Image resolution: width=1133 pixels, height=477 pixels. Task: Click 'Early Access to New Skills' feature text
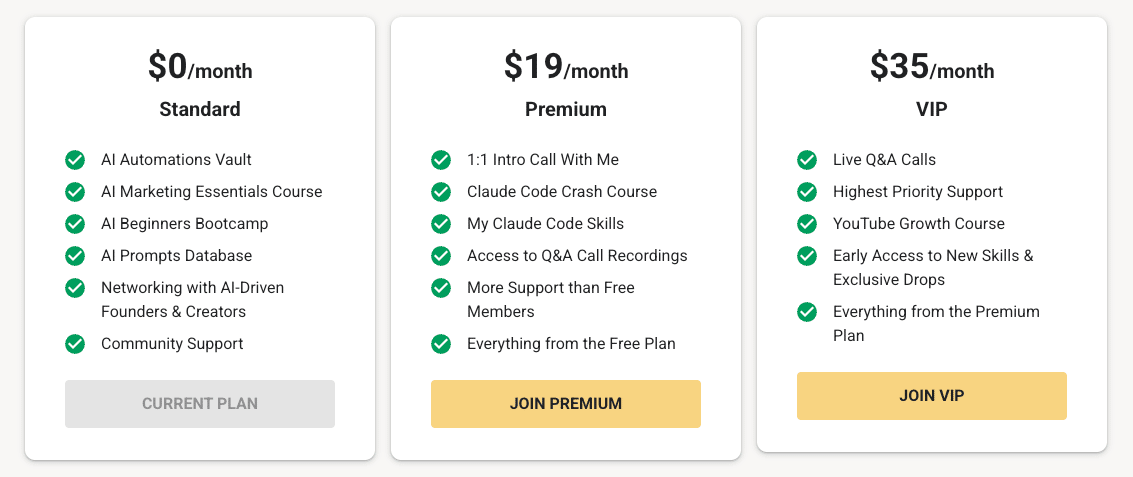933,256
